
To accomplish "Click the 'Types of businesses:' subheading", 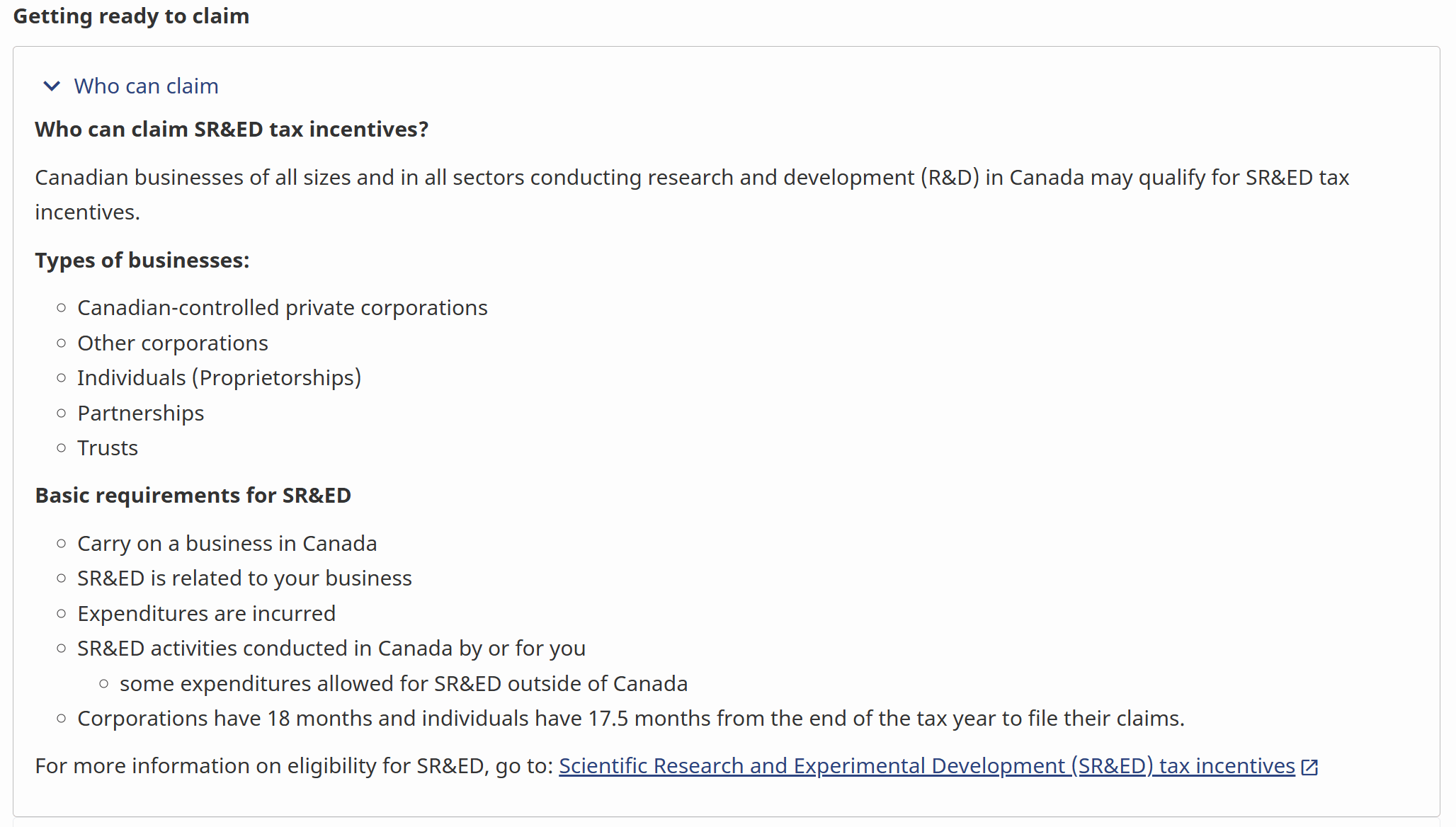I will pos(142,261).
